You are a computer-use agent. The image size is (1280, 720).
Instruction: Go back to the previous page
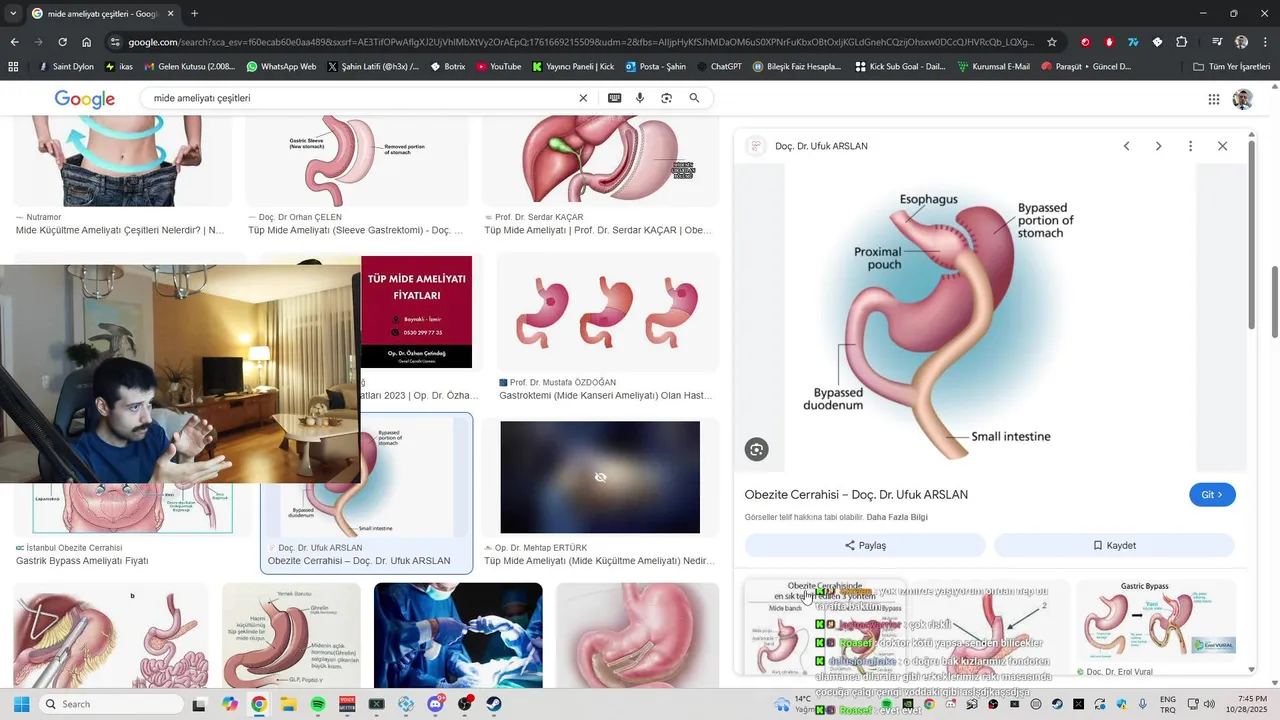pos(14,42)
